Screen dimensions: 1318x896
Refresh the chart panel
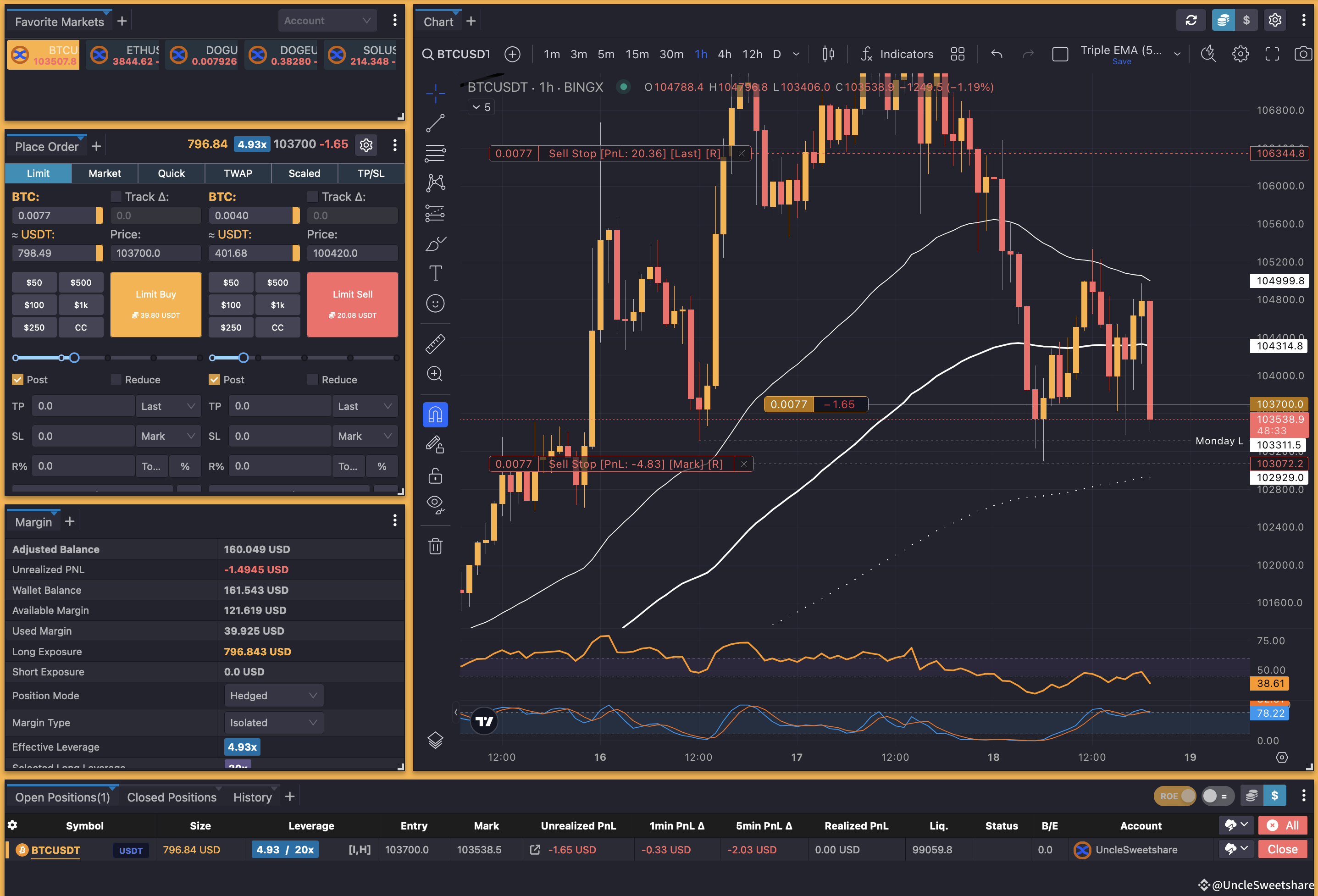pyautogui.click(x=1191, y=21)
